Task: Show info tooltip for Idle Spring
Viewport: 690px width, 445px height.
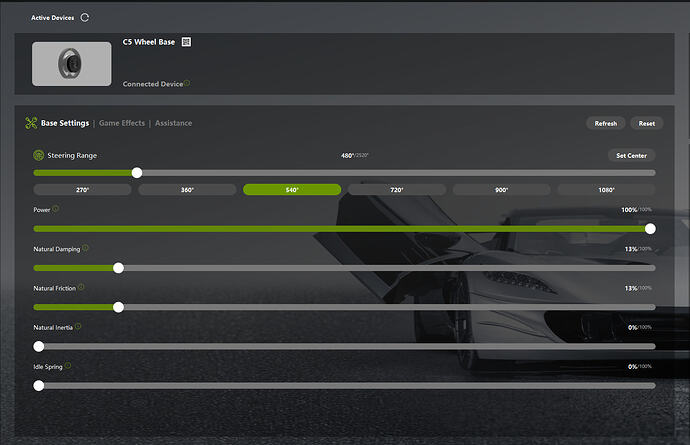Action: tap(68, 366)
